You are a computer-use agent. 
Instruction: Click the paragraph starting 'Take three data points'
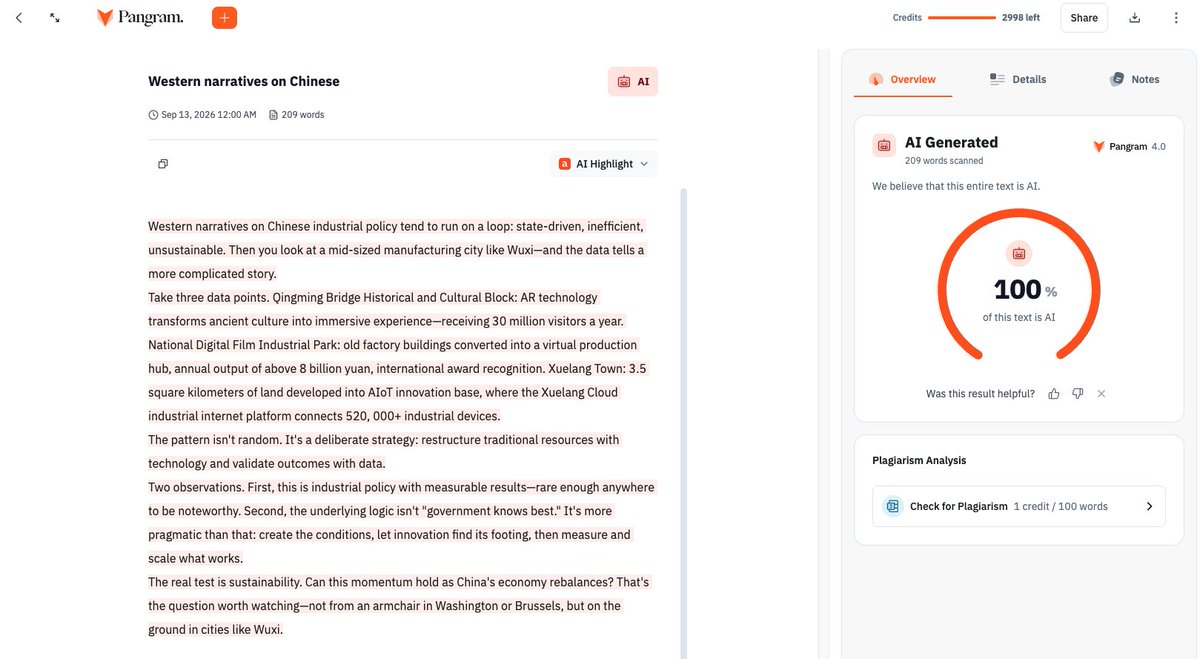(x=400, y=357)
